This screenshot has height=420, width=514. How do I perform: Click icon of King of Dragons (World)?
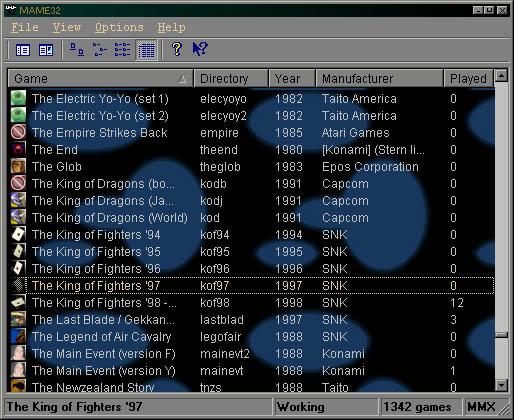pyautogui.click(x=18, y=217)
